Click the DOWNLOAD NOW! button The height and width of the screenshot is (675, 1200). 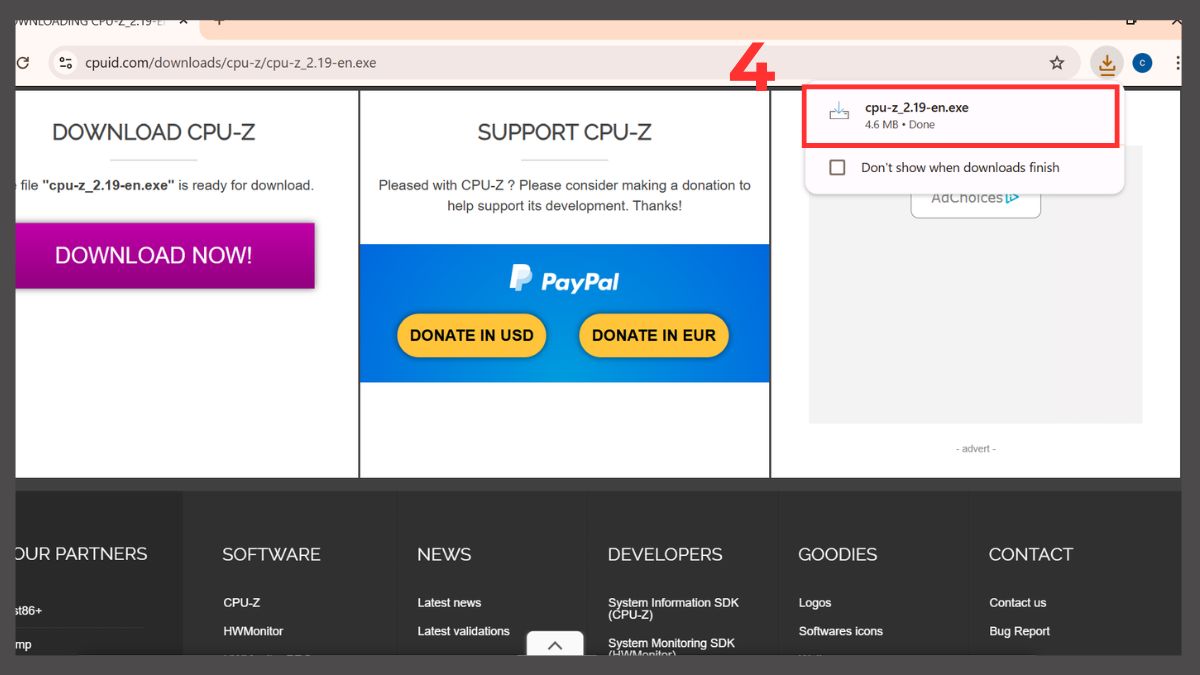click(165, 255)
